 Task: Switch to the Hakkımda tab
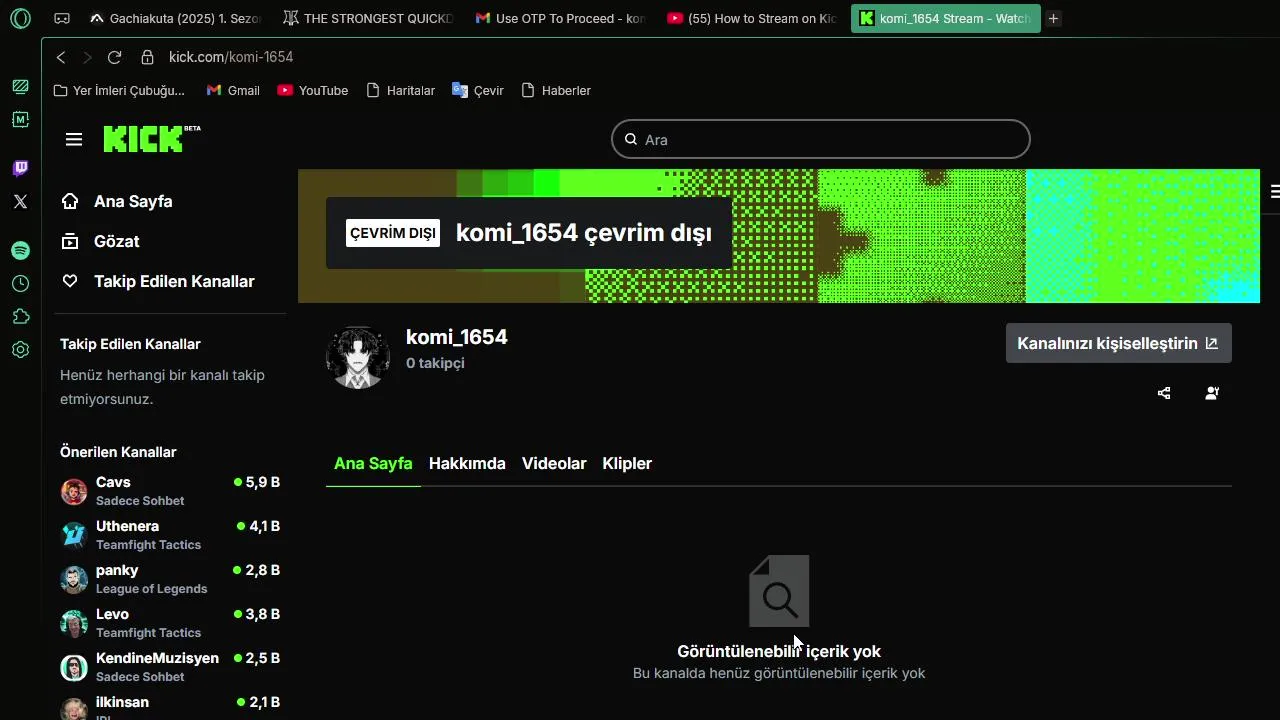pos(467,463)
